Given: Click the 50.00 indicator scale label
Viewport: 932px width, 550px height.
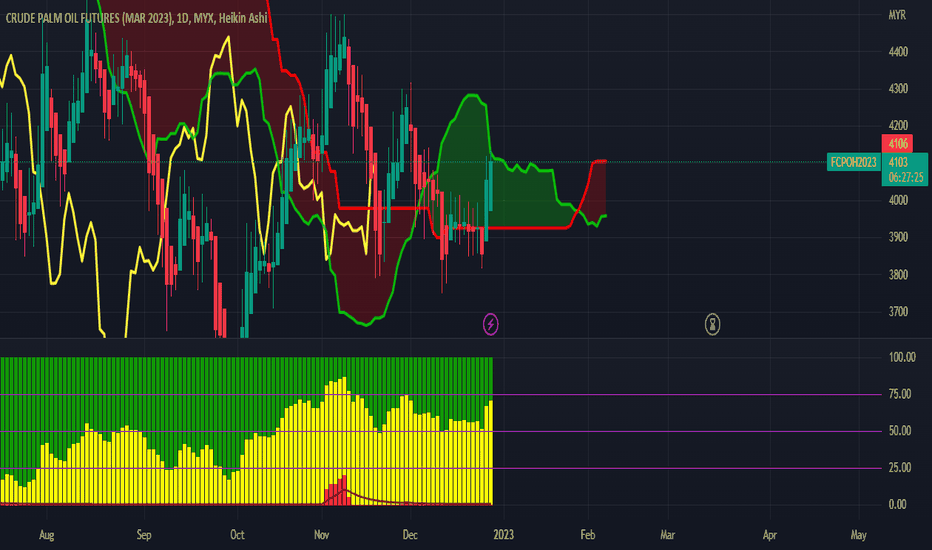Looking at the screenshot, I should coord(900,431).
